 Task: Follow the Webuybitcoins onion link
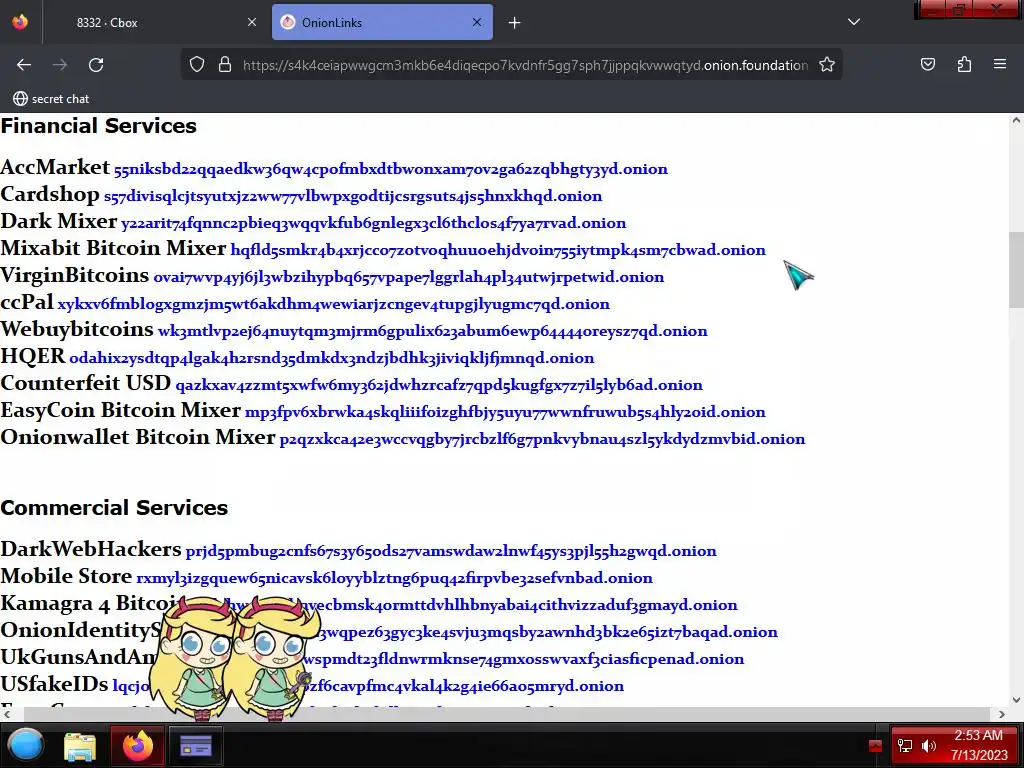(x=433, y=331)
